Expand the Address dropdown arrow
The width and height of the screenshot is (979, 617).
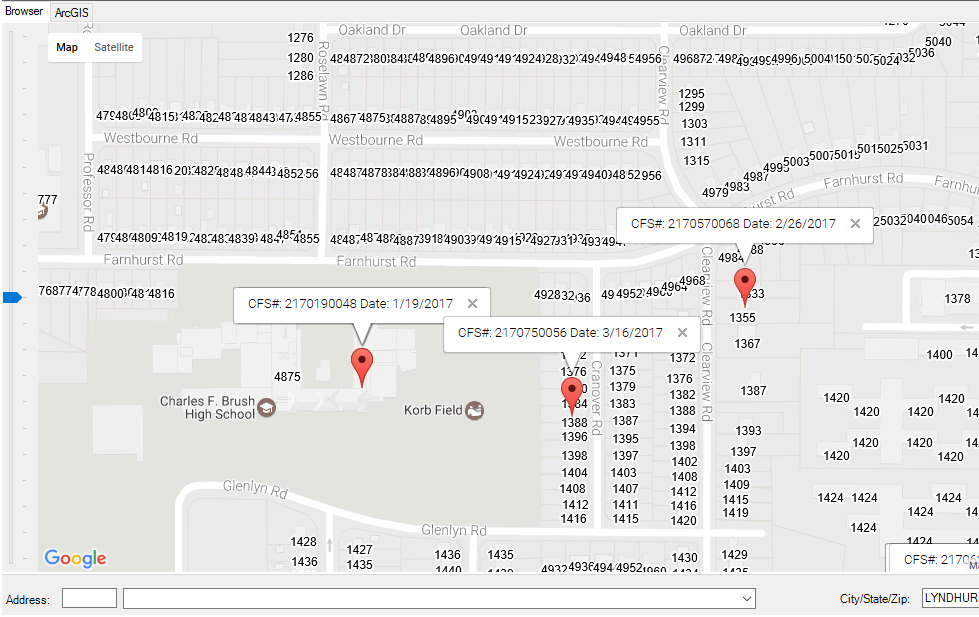tap(747, 599)
